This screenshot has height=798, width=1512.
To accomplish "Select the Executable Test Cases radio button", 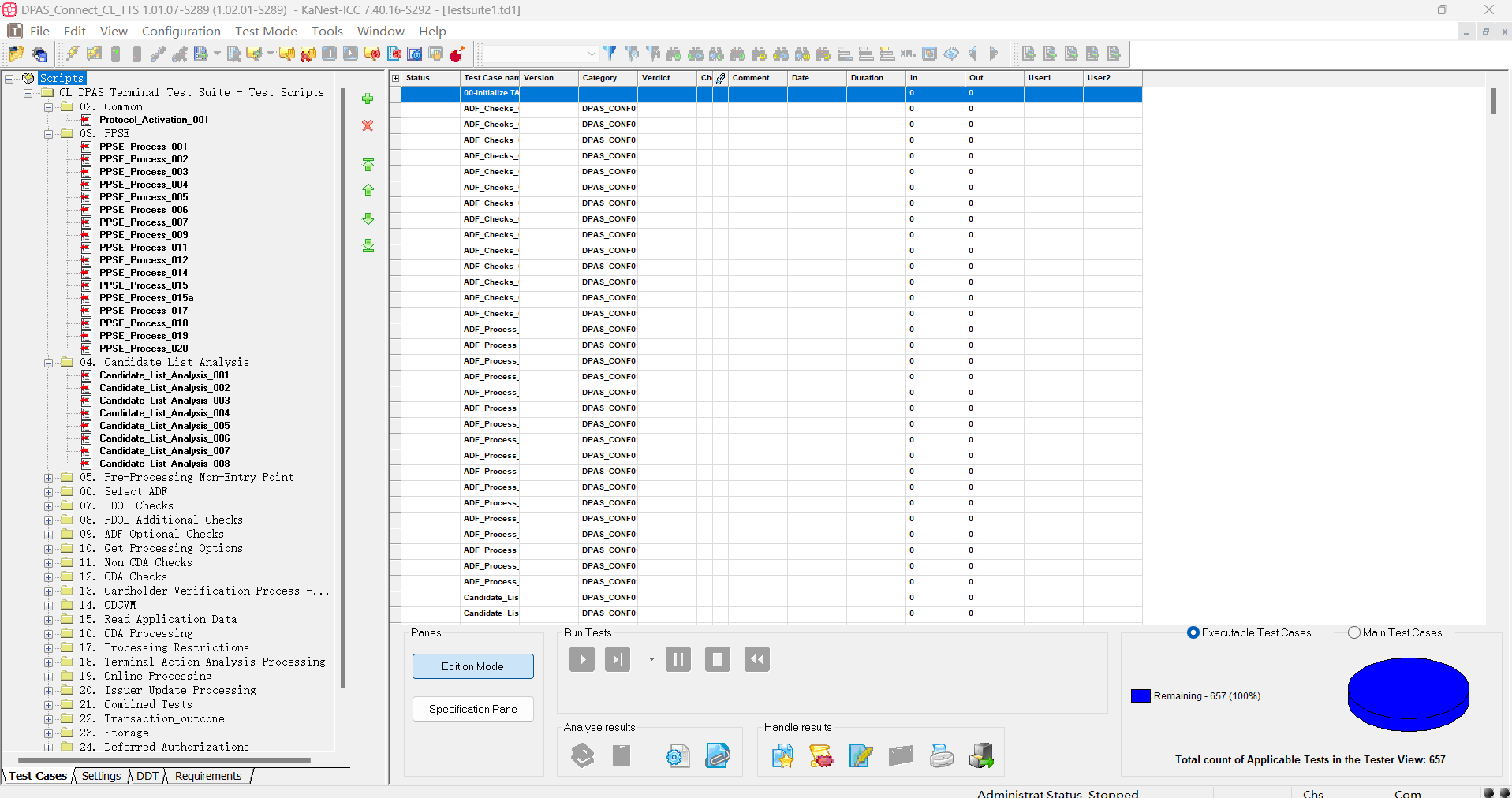I will click(x=1193, y=632).
